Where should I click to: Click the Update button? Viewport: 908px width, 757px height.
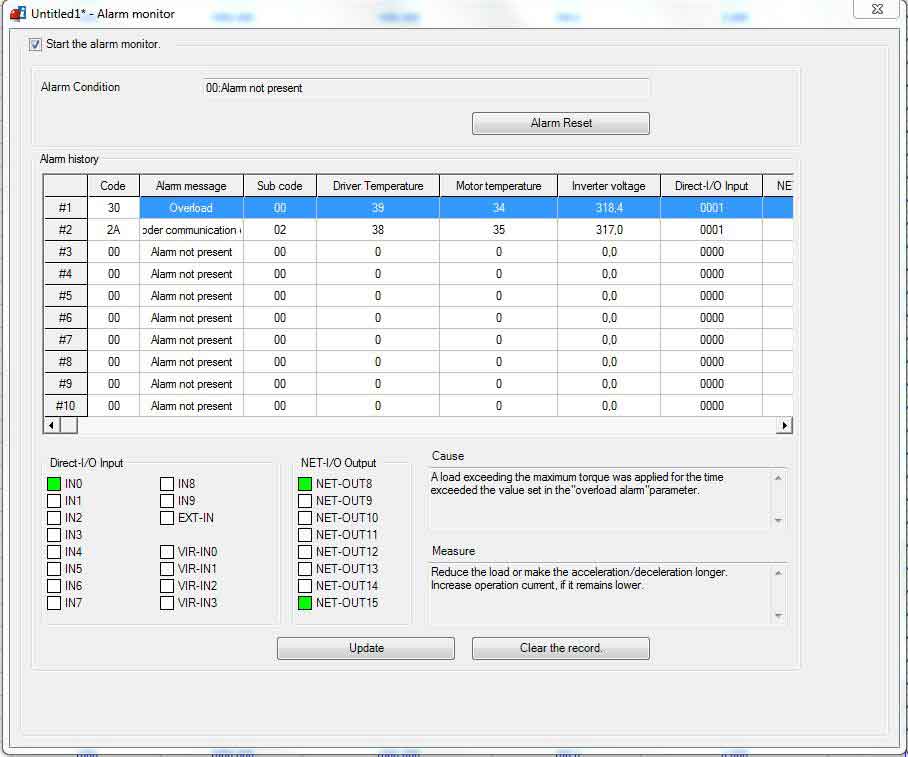click(x=365, y=648)
